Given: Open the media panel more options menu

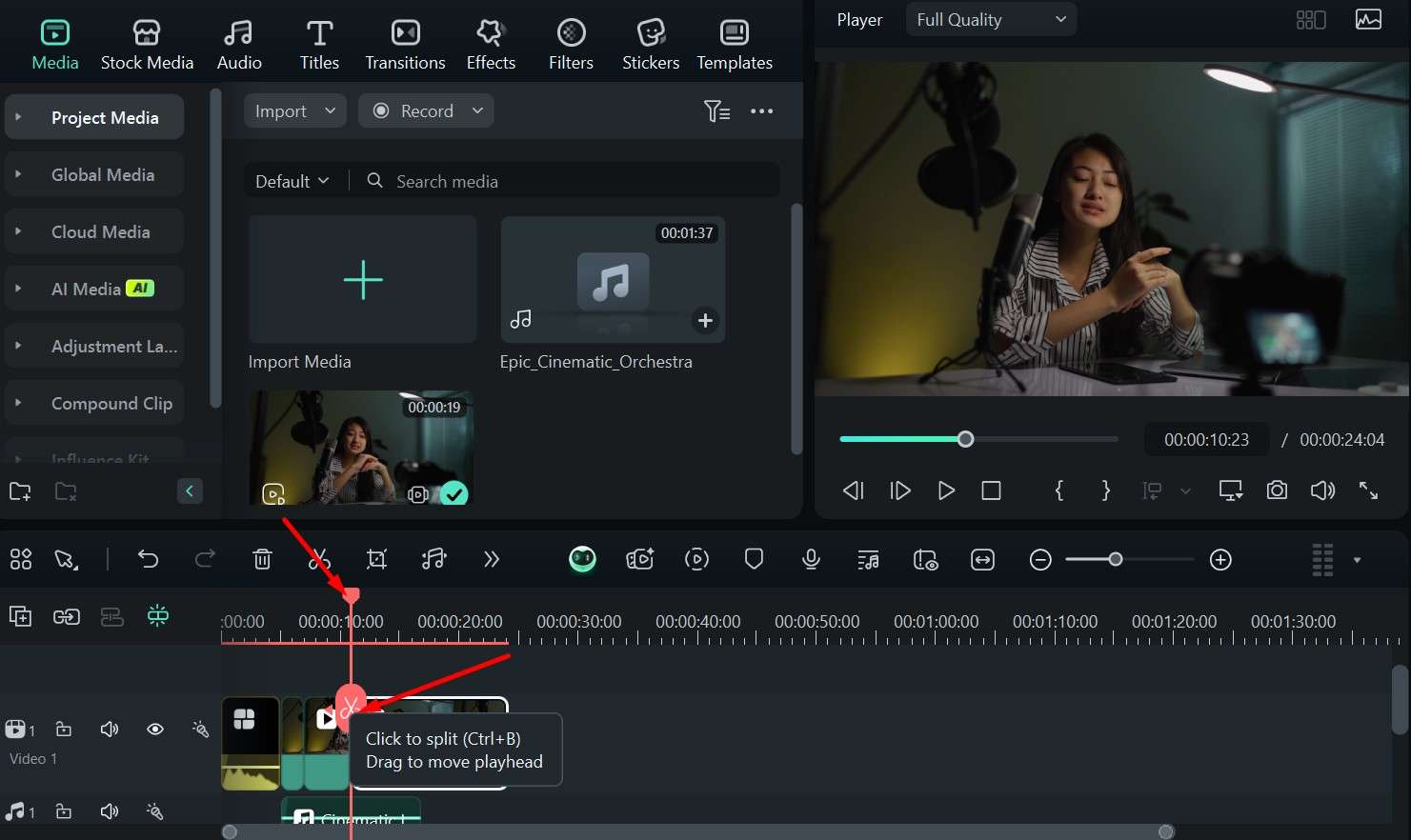Looking at the screenshot, I should click(762, 111).
